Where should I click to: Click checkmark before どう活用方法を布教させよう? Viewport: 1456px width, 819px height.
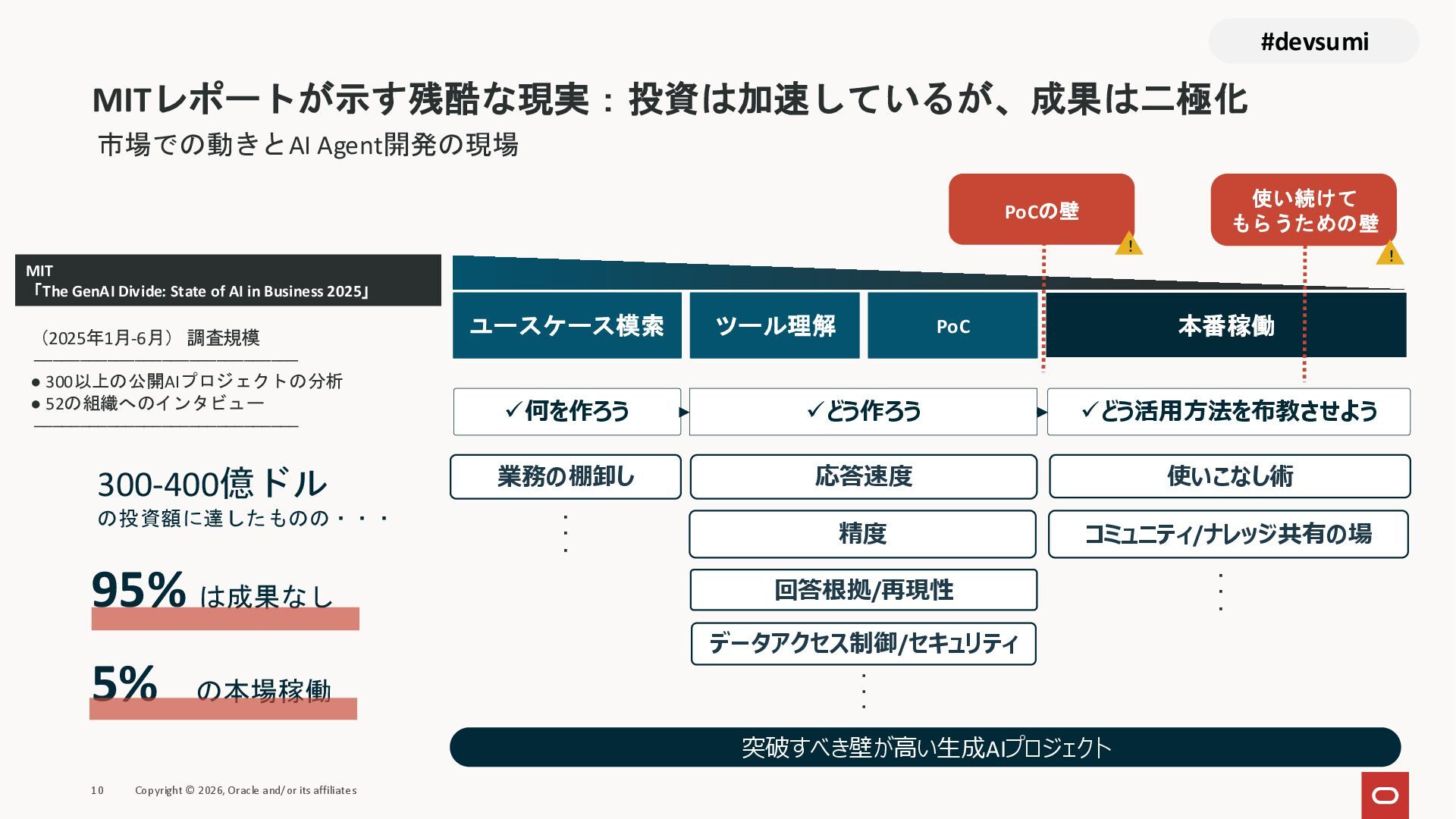pyautogui.click(x=1090, y=410)
